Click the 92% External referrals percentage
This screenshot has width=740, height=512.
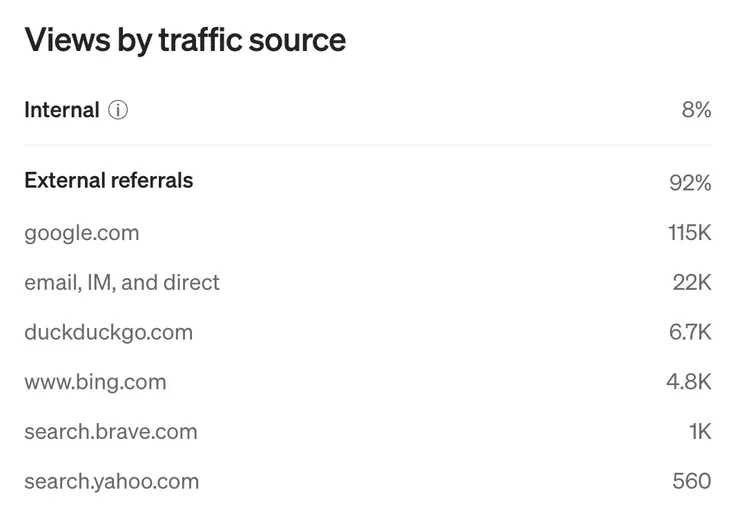(x=690, y=183)
